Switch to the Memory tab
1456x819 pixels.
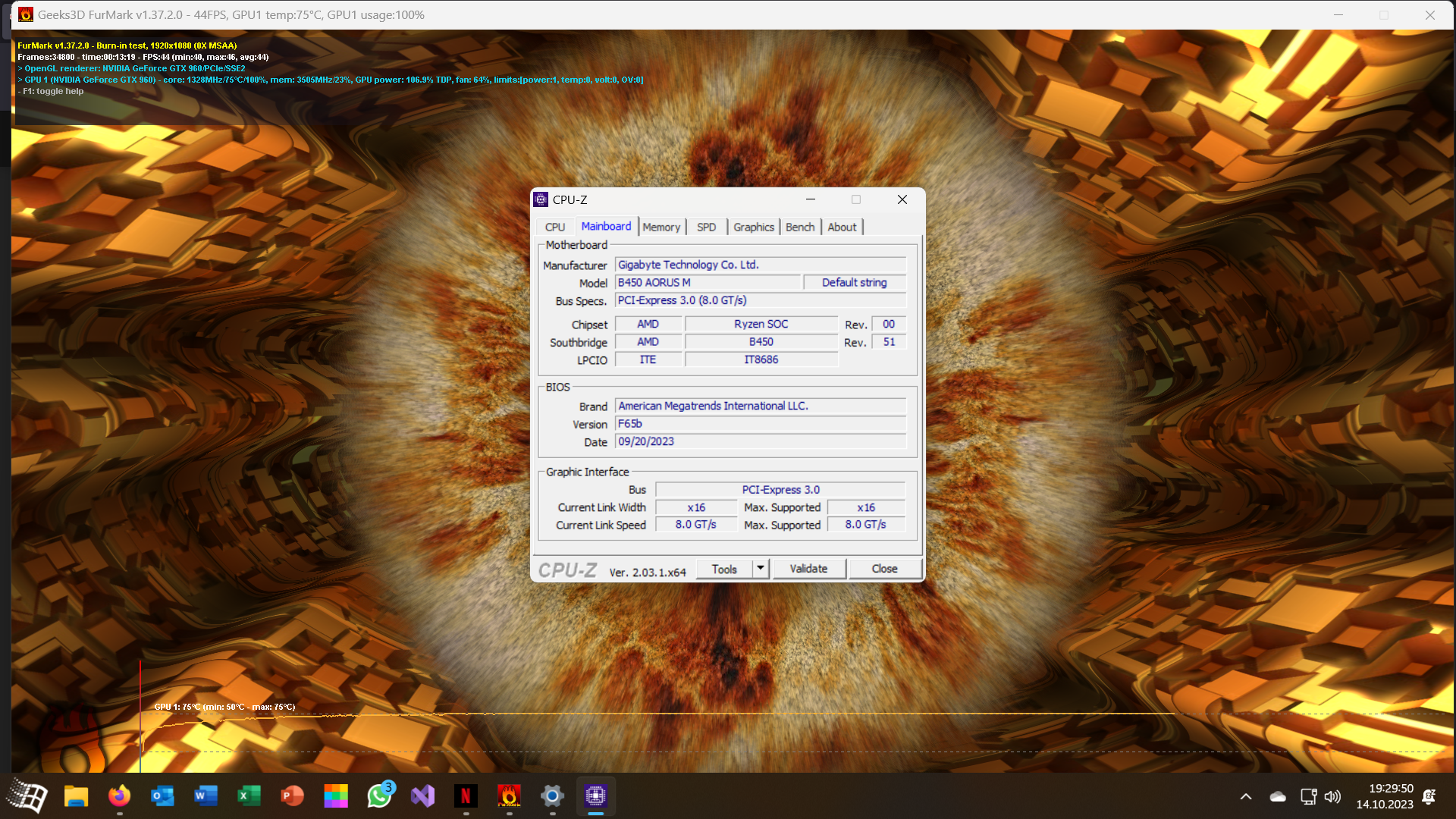[x=661, y=227]
